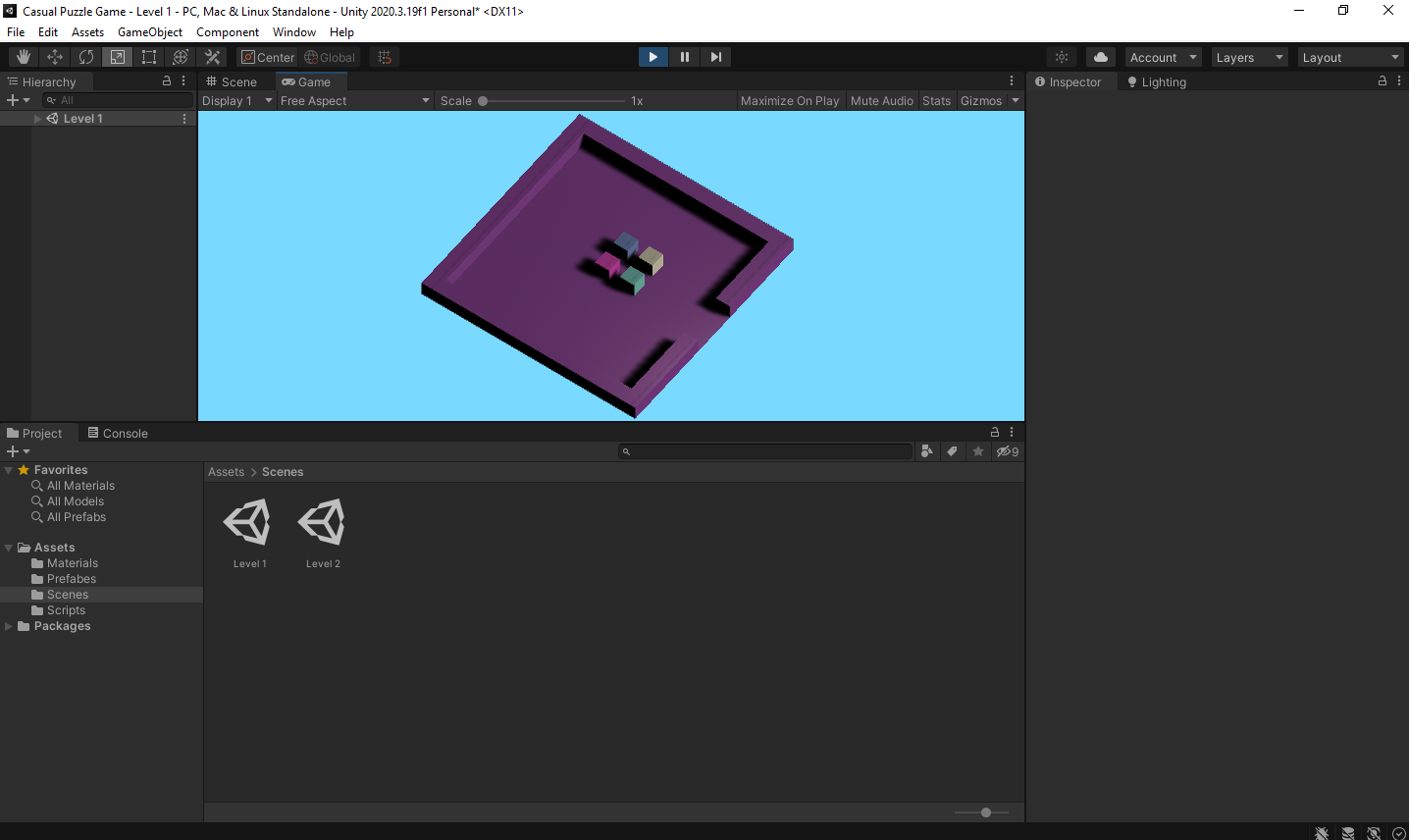
Task: Click the Step frame button
Action: 716,57
